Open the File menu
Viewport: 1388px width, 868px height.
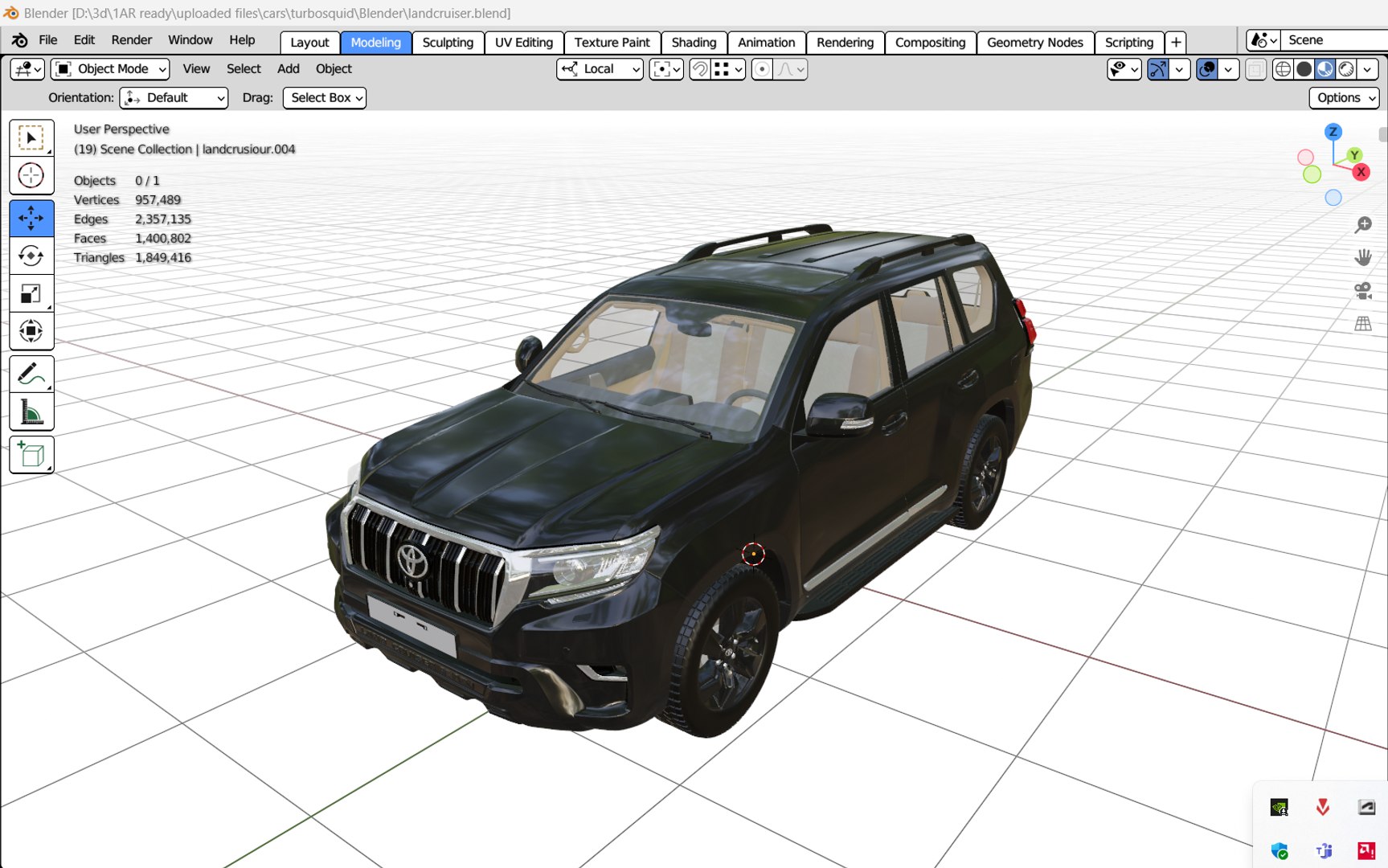pyautogui.click(x=48, y=40)
